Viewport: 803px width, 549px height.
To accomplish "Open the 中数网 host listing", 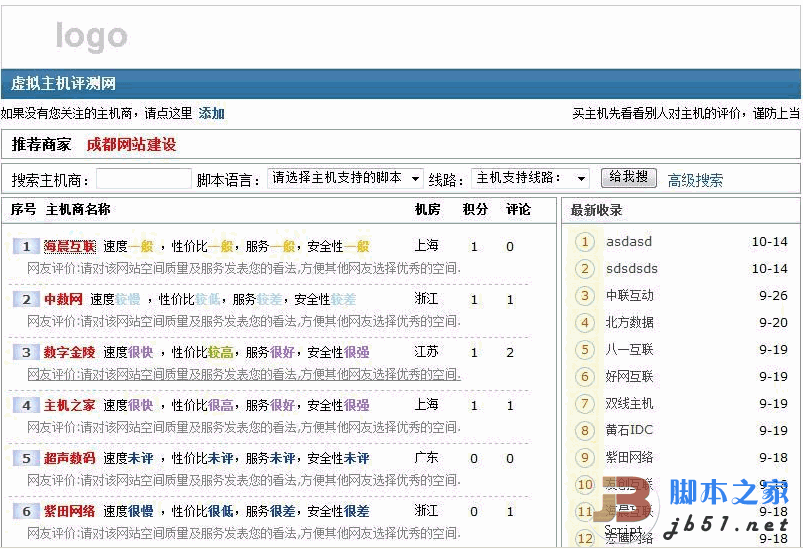I will point(63,299).
